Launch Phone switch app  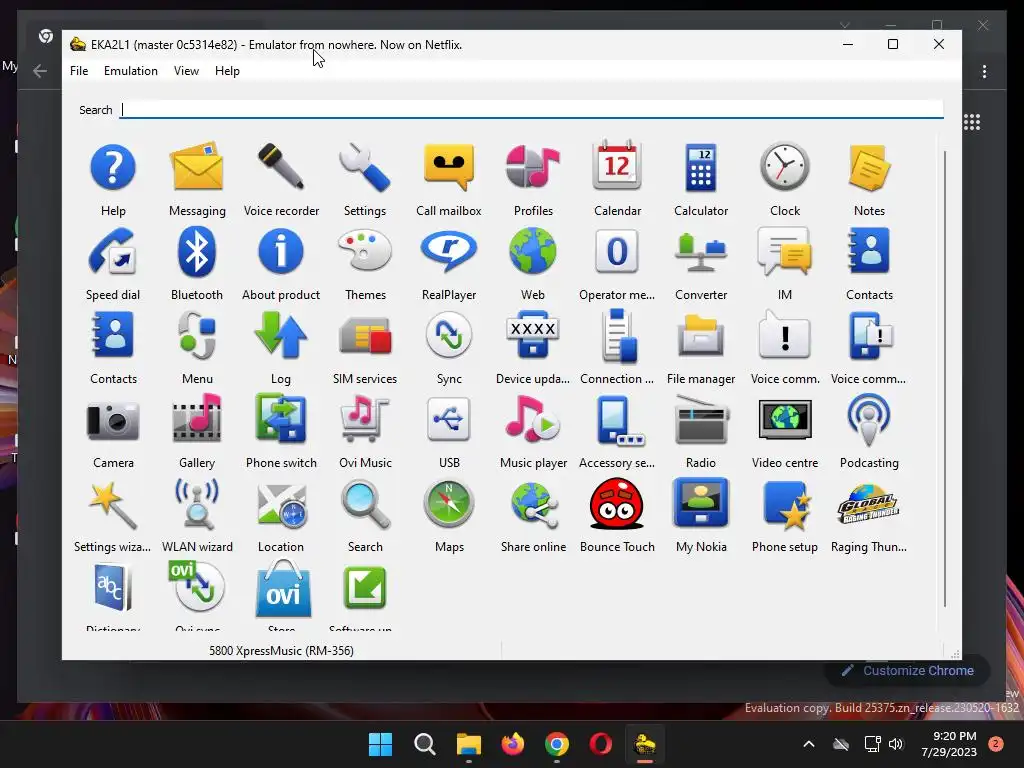click(281, 419)
